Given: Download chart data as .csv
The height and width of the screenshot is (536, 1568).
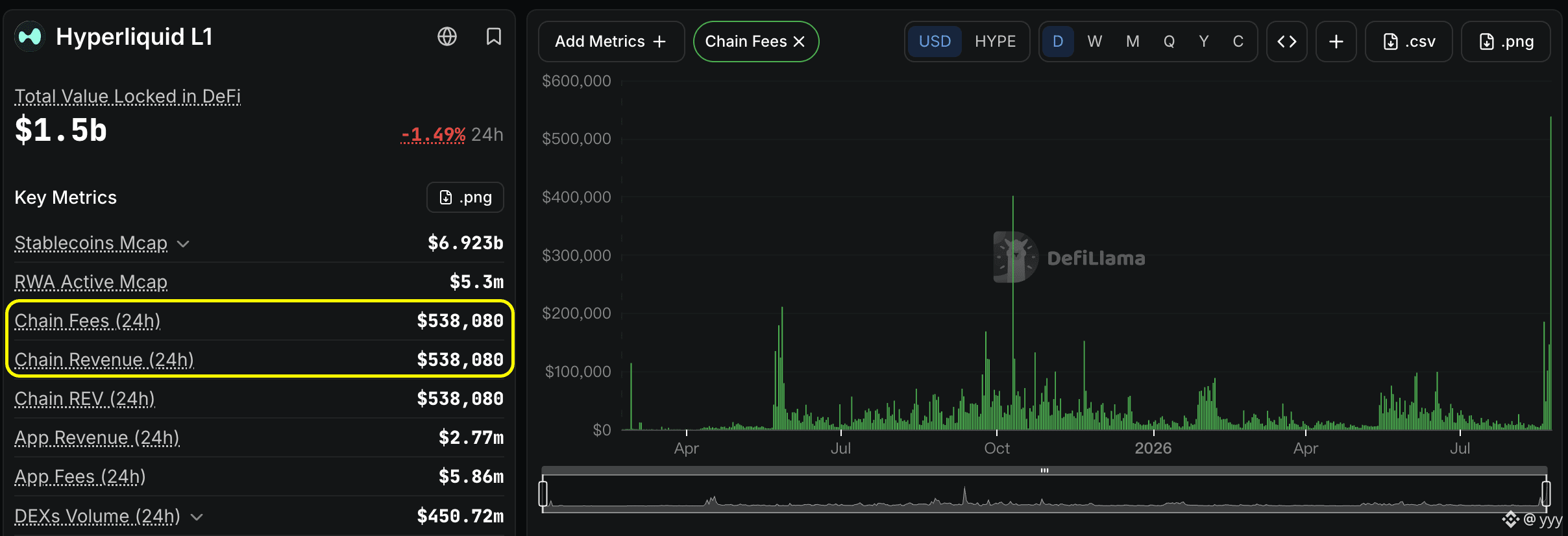Looking at the screenshot, I should [1409, 42].
